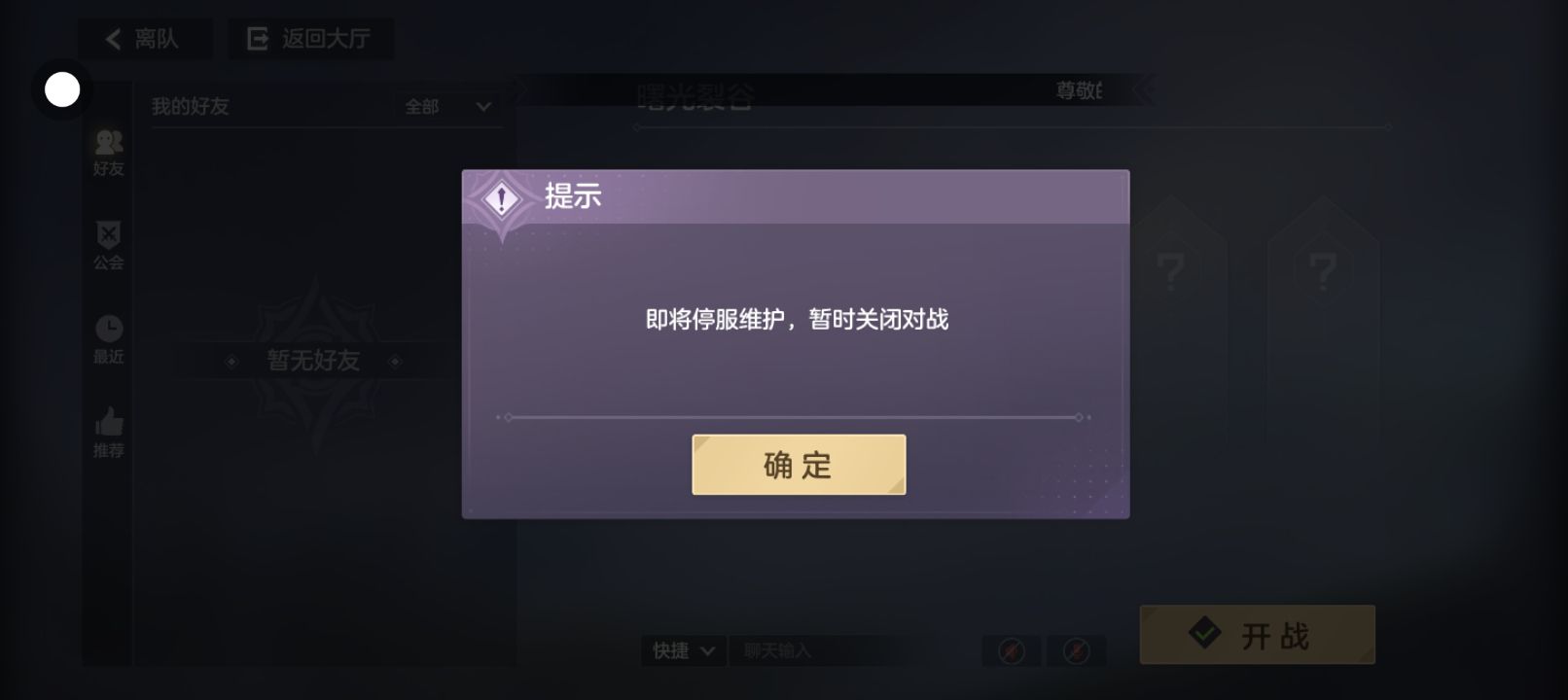
Task: Click the chevron arrow next to 全部
Action: click(x=483, y=107)
